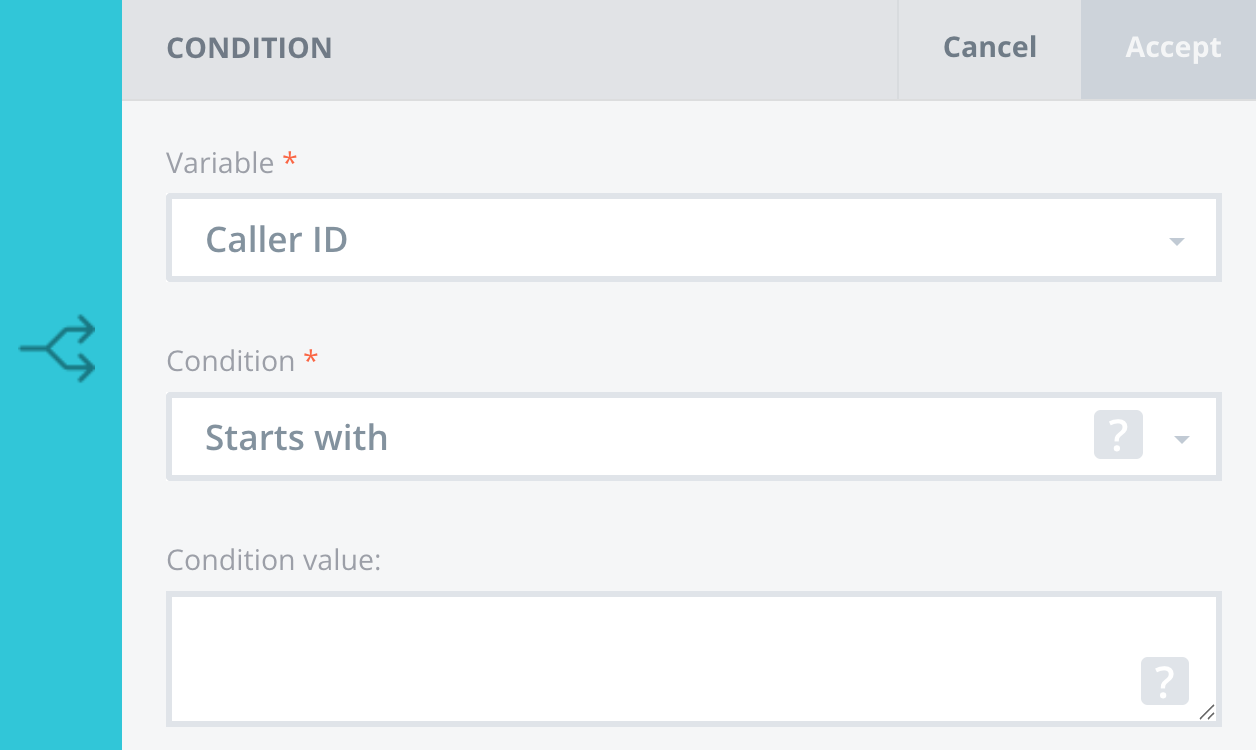Open help icon inside Condition value box
The width and height of the screenshot is (1256, 750).
(x=1164, y=681)
